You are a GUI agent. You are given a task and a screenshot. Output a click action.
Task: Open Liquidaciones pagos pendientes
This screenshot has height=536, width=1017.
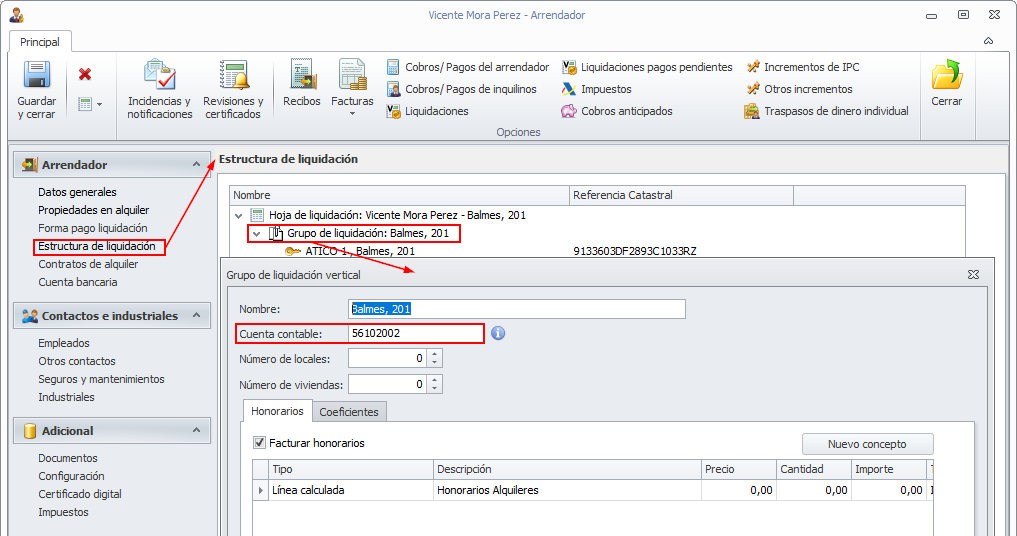point(647,67)
